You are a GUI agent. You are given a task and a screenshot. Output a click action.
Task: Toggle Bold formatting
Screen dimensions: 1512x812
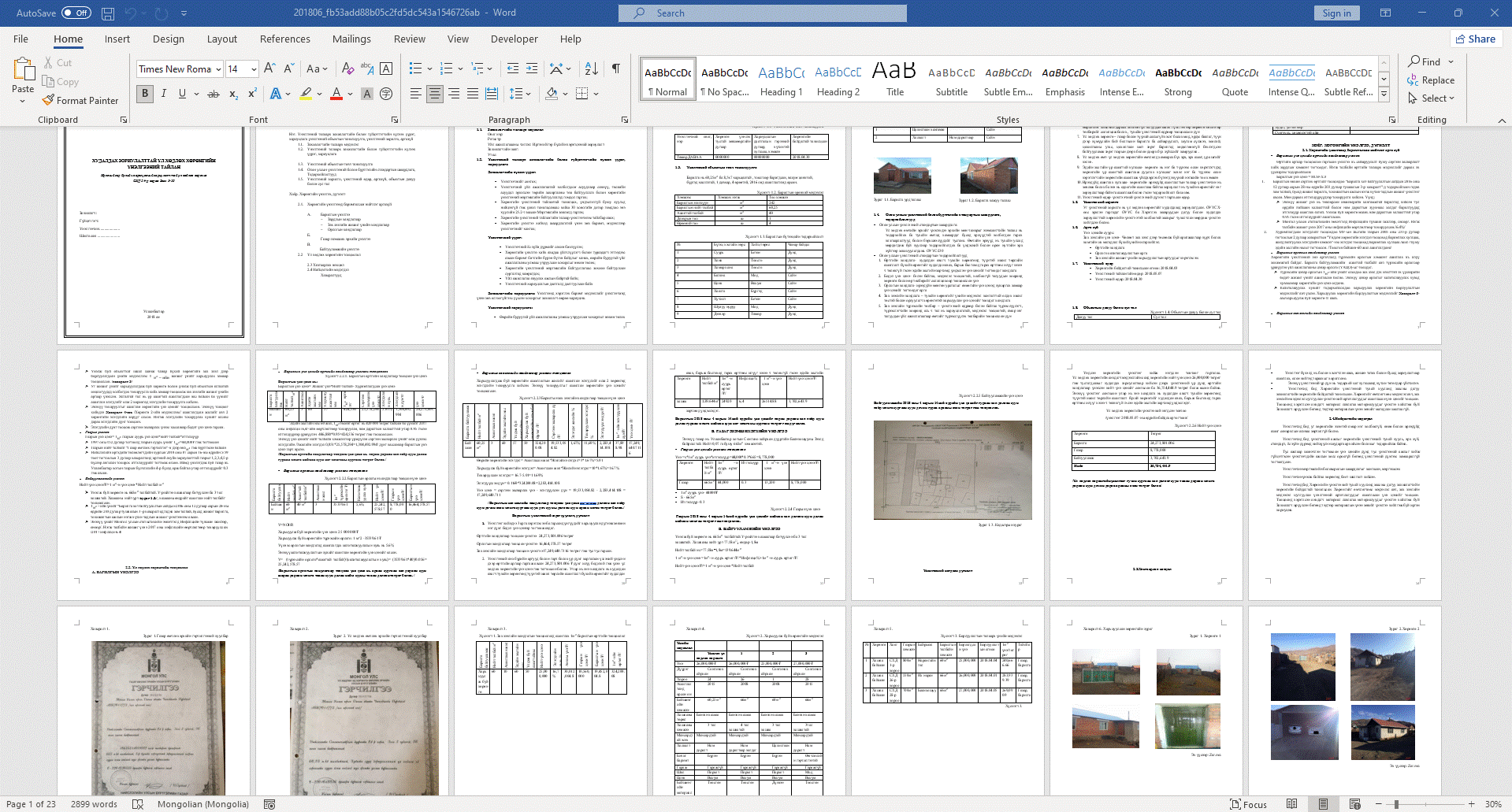pos(145,94)
